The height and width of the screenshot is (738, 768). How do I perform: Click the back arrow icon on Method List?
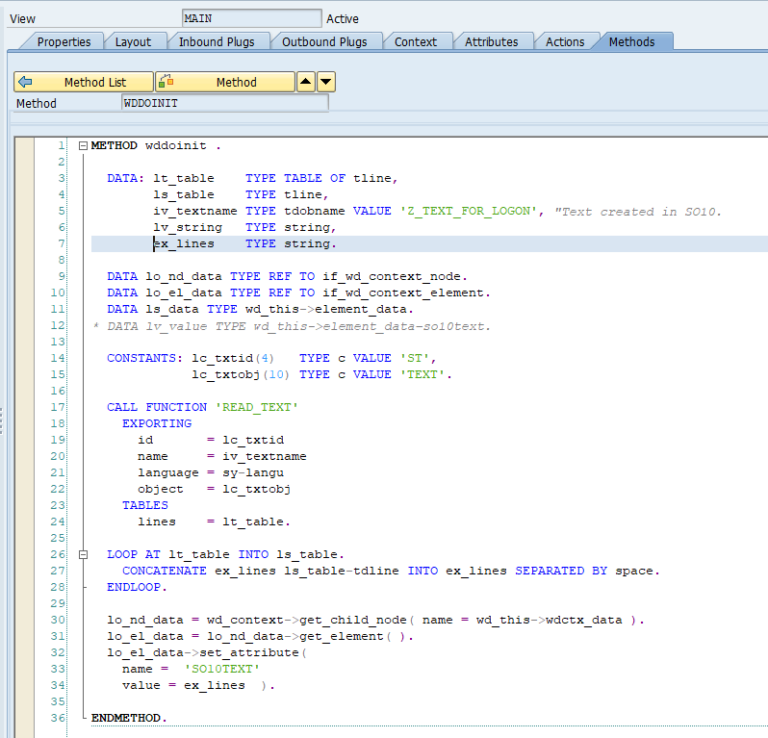(25, 82)
